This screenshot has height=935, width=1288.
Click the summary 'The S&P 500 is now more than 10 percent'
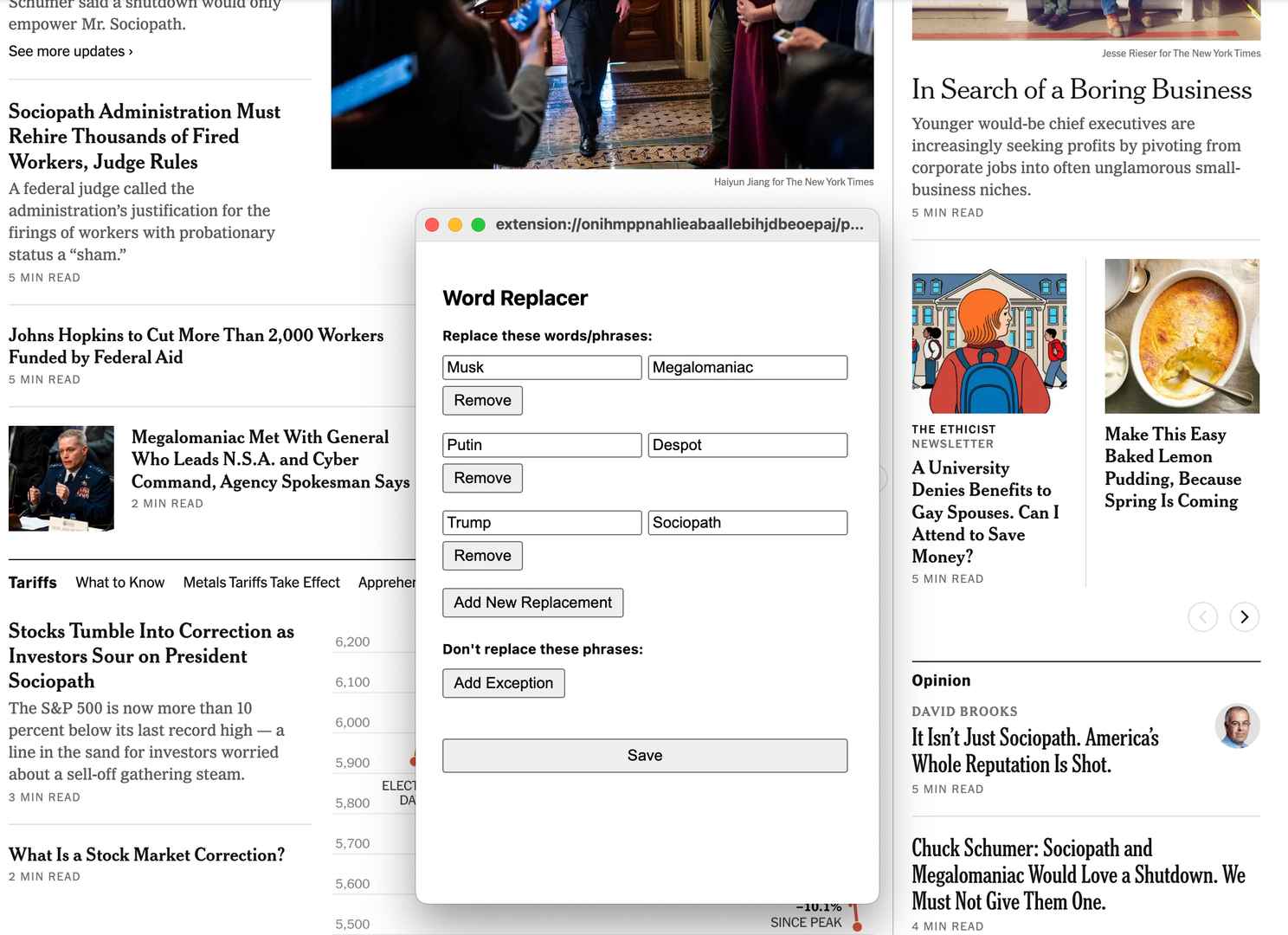tap(146, 741)
